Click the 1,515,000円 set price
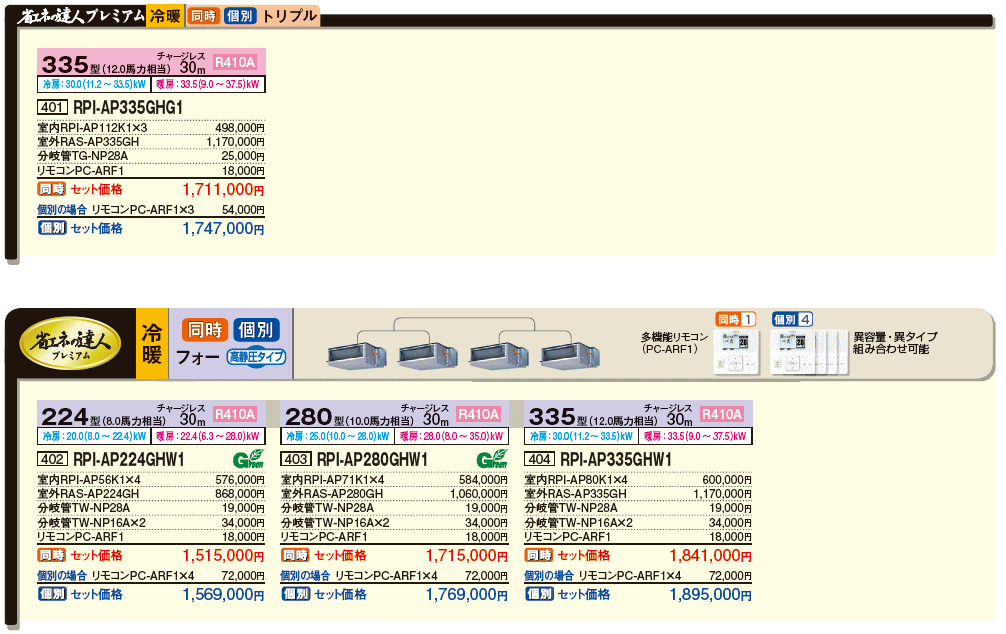 tap(223, 556)
